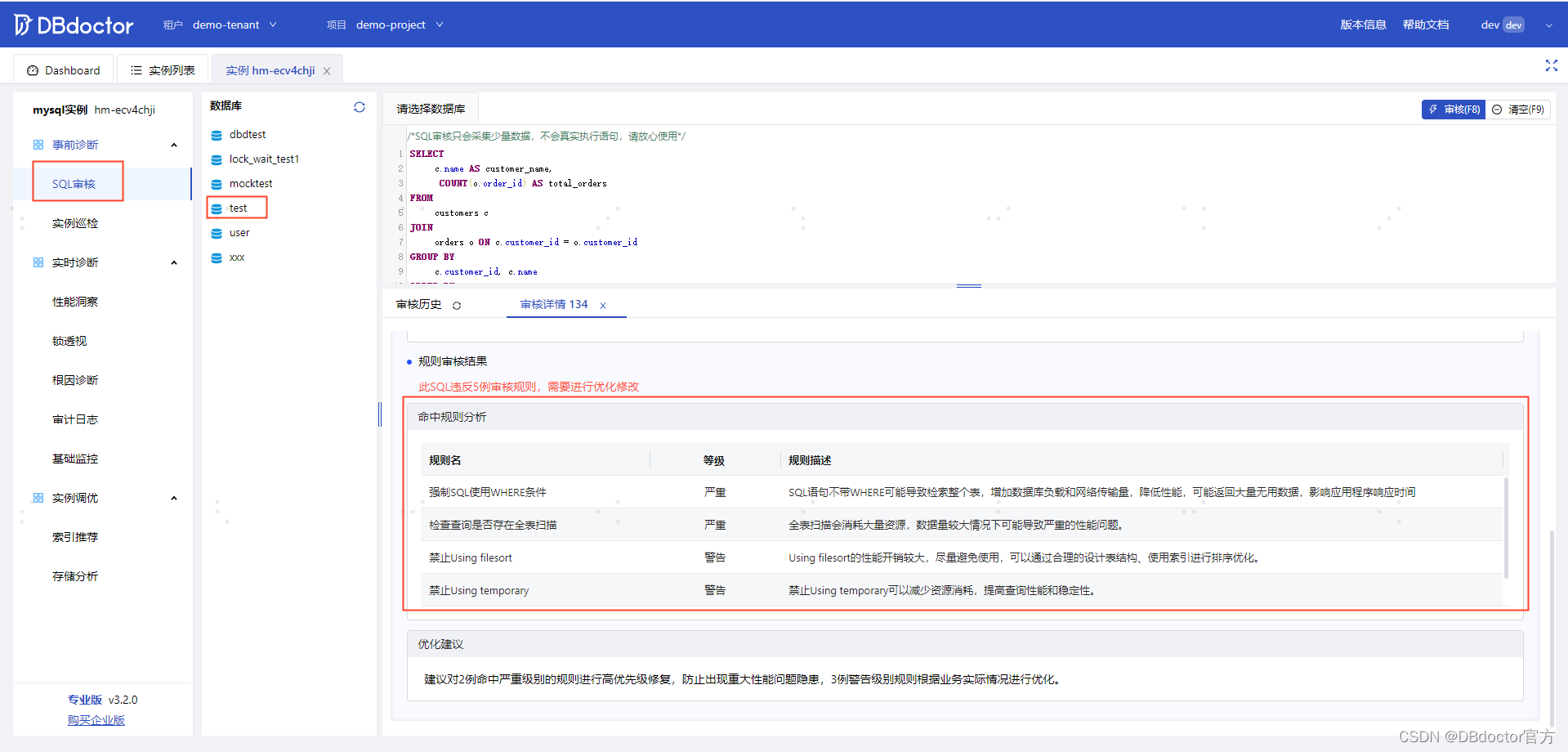Image resolution: width=1568 pixels, height=752 pixels.
Task: Switch to the Dashboard tab
Action: coord(64,70)
